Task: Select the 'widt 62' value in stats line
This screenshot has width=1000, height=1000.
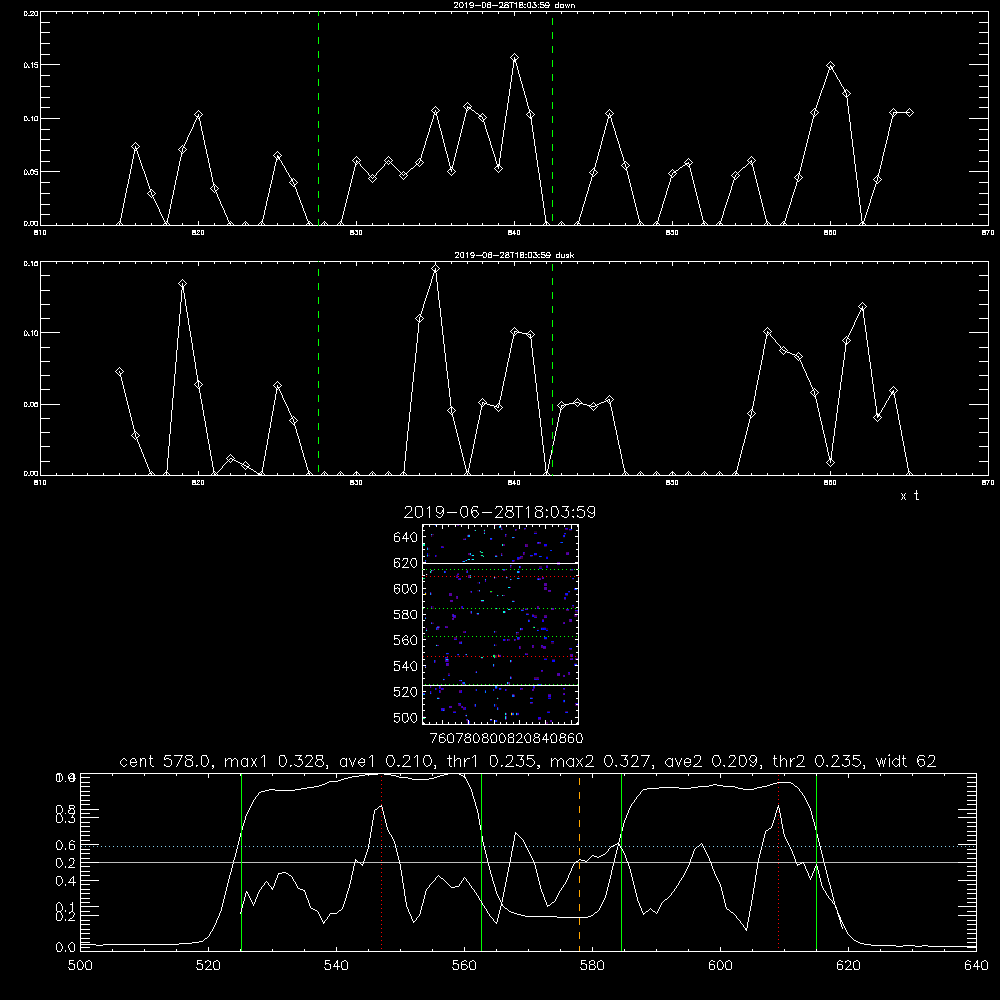Action: coord(906,761)
